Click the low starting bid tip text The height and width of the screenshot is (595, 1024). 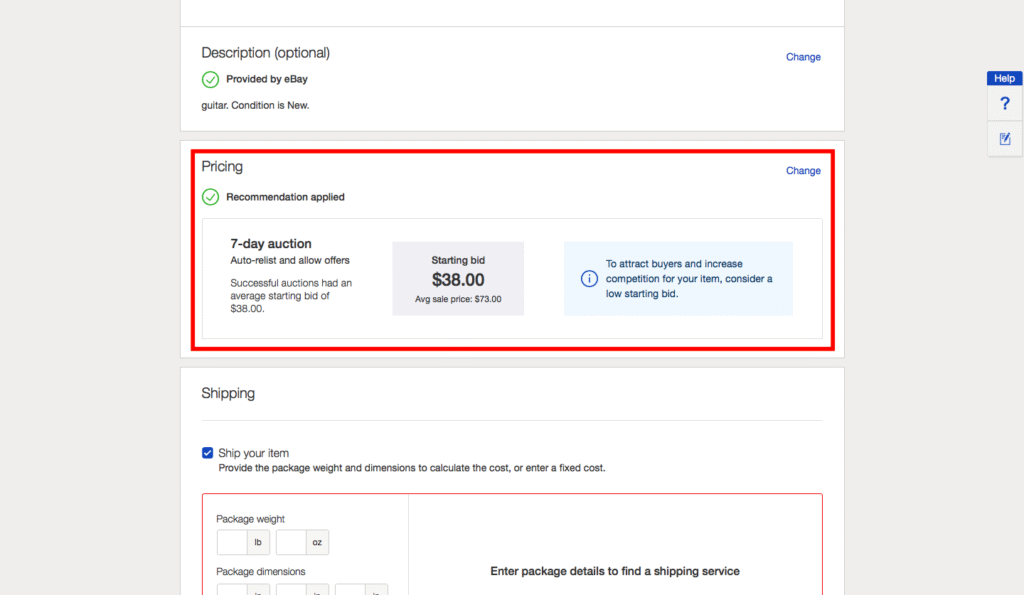tap(688, 279)
